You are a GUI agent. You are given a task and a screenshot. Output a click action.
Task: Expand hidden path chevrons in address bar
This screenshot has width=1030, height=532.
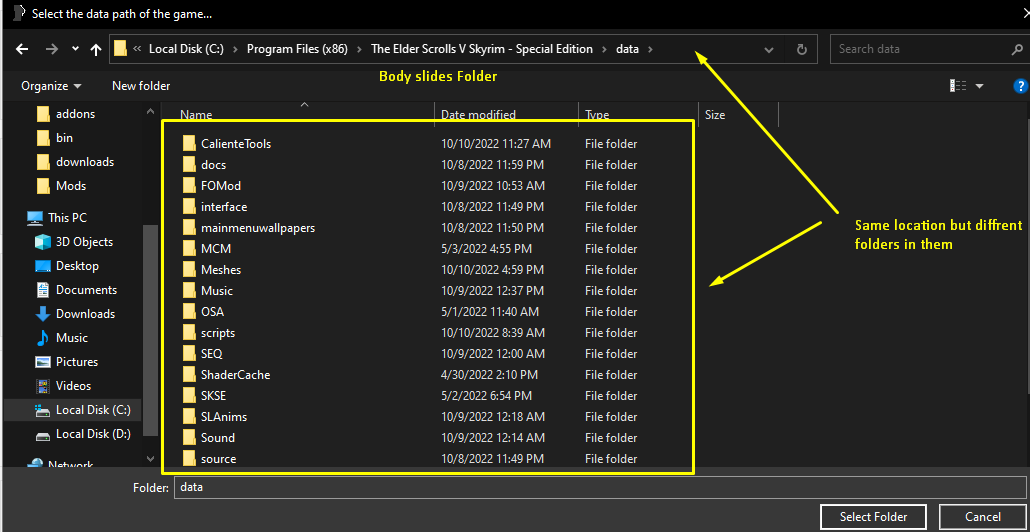click(x=138, y=49)
